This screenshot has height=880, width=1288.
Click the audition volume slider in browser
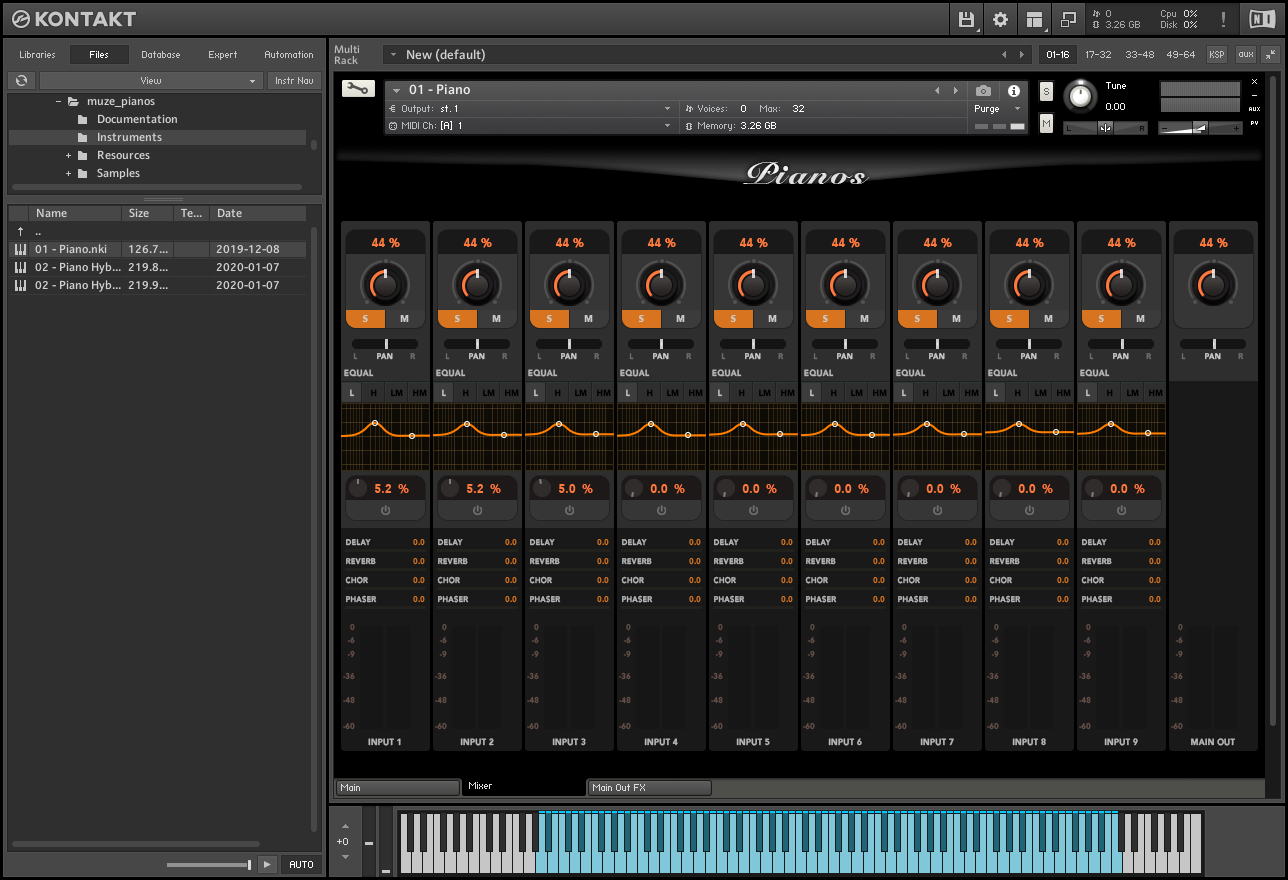pos(209,864)
